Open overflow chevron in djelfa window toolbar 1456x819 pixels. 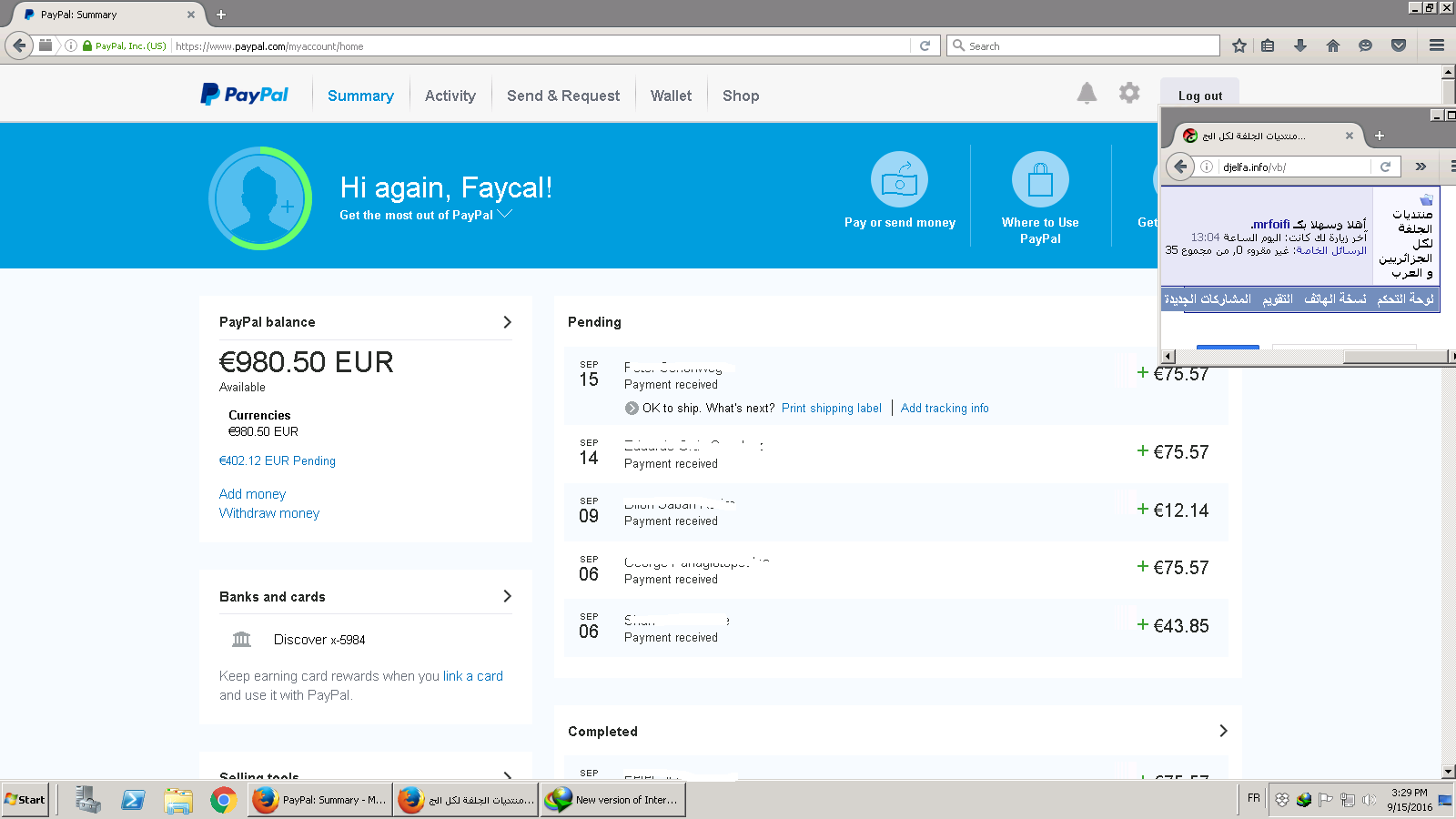click(1421, 167)
